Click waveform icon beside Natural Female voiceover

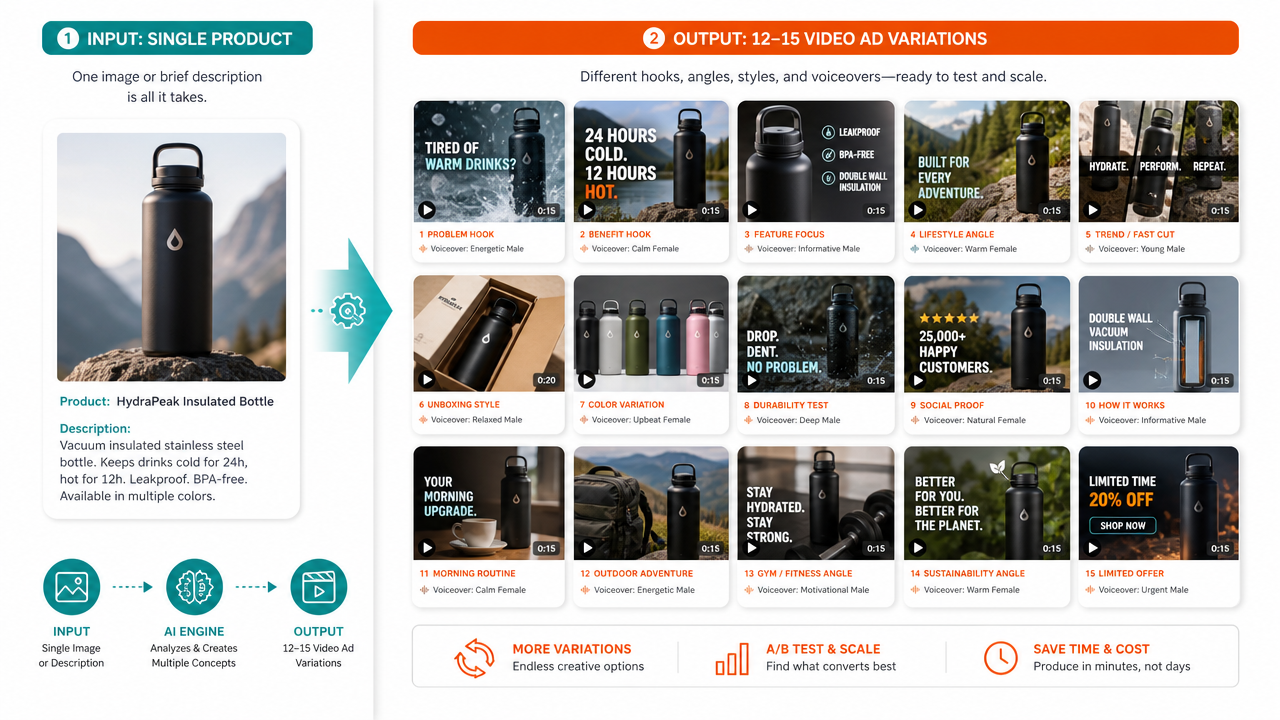(915, 420)
